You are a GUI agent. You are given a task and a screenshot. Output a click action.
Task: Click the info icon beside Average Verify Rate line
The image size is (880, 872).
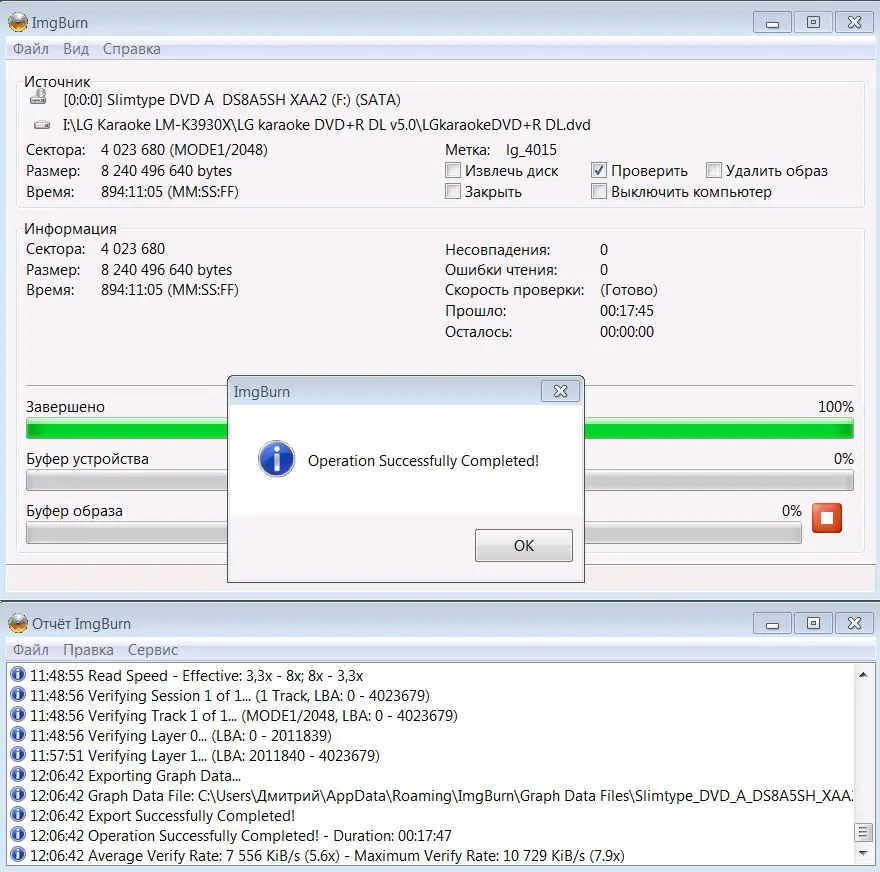18,854
